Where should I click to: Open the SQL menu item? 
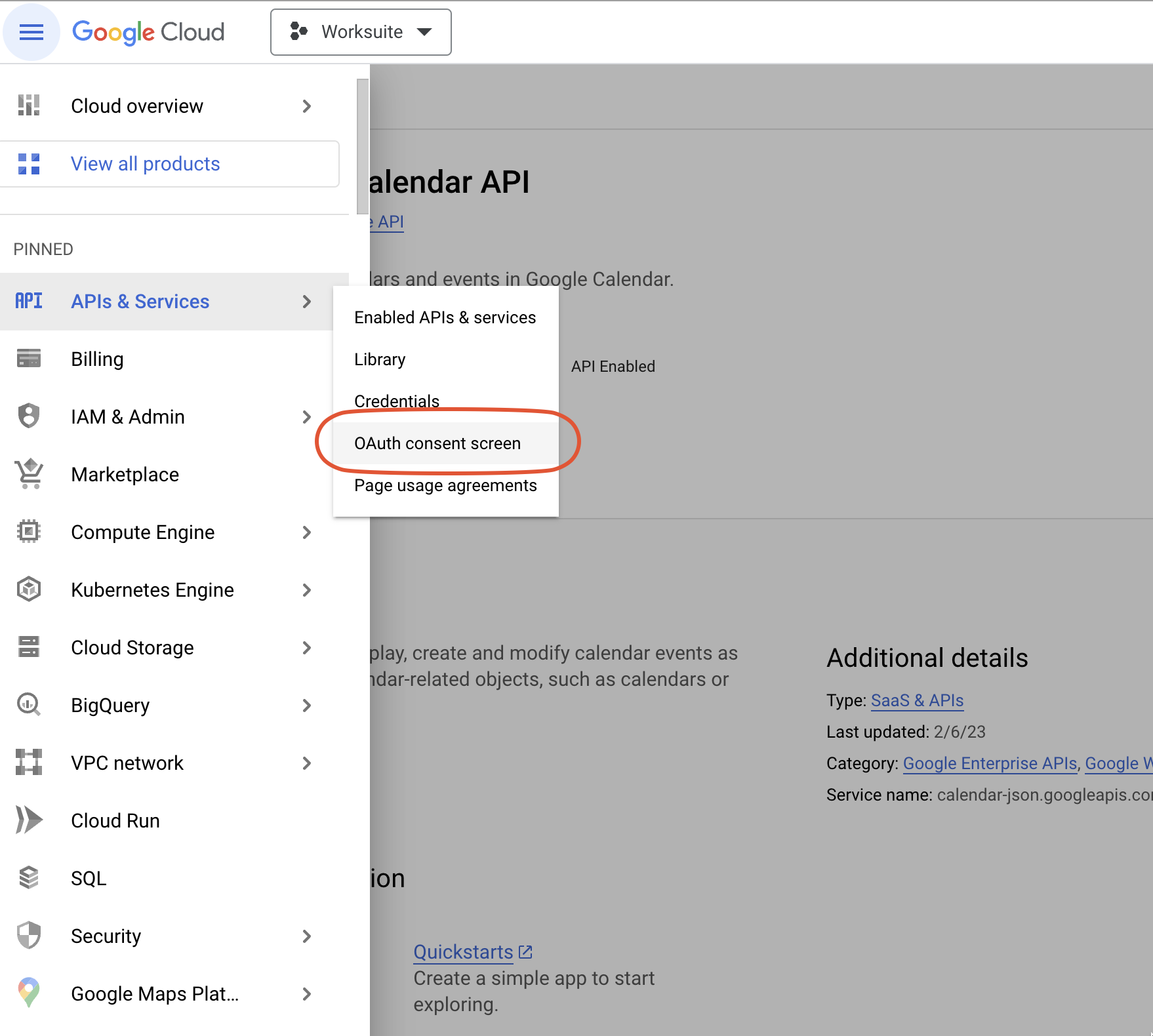pyautogui.click(x=174, y=879)
